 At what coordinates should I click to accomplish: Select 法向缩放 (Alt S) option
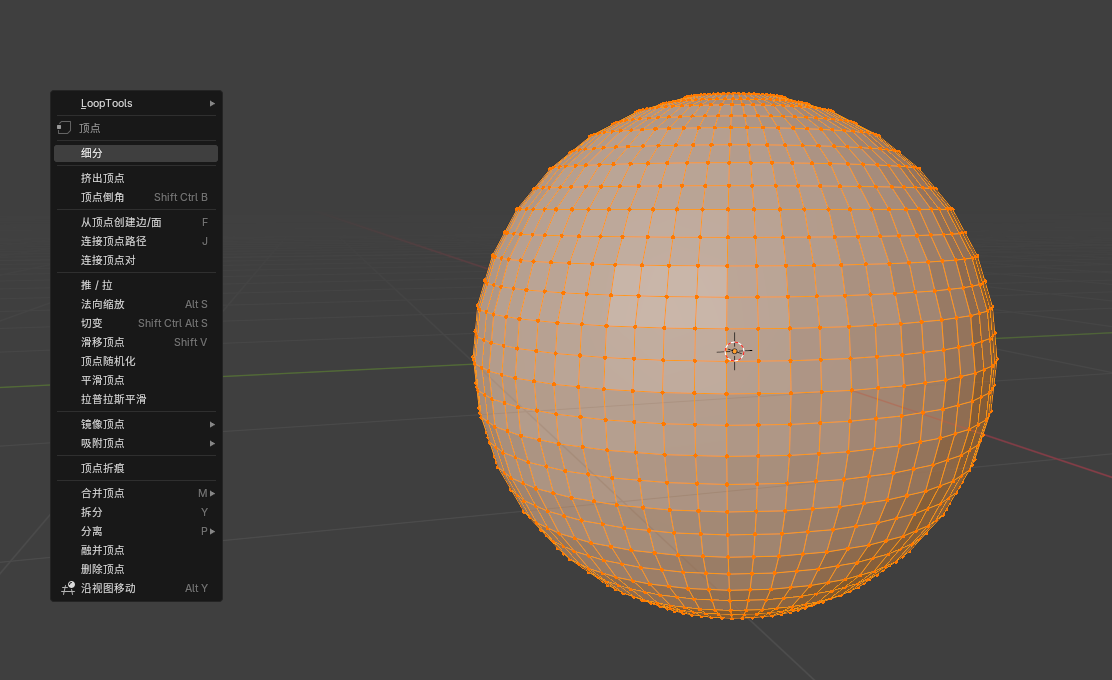tap(136, 304)
